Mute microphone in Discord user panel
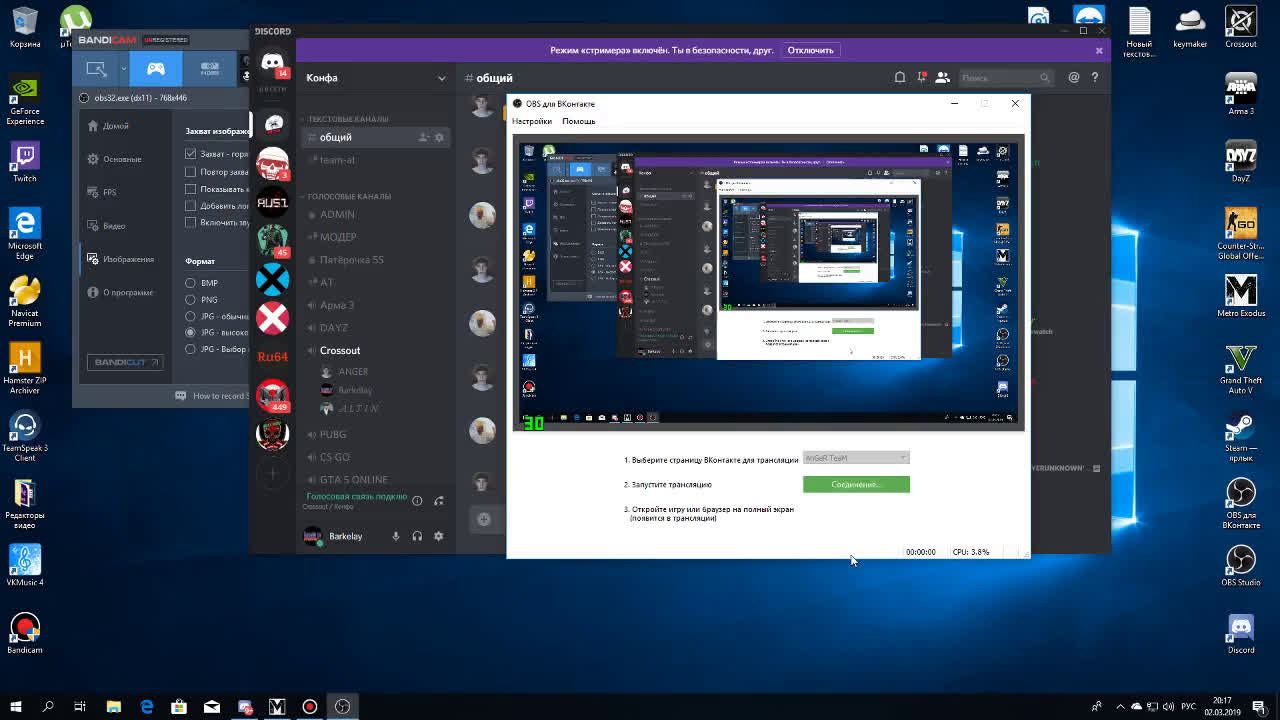 (x=396, y=536)
